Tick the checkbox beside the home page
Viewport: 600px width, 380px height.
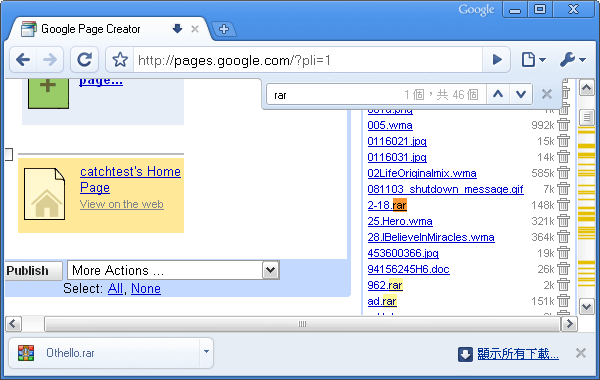tap(8, 155)
